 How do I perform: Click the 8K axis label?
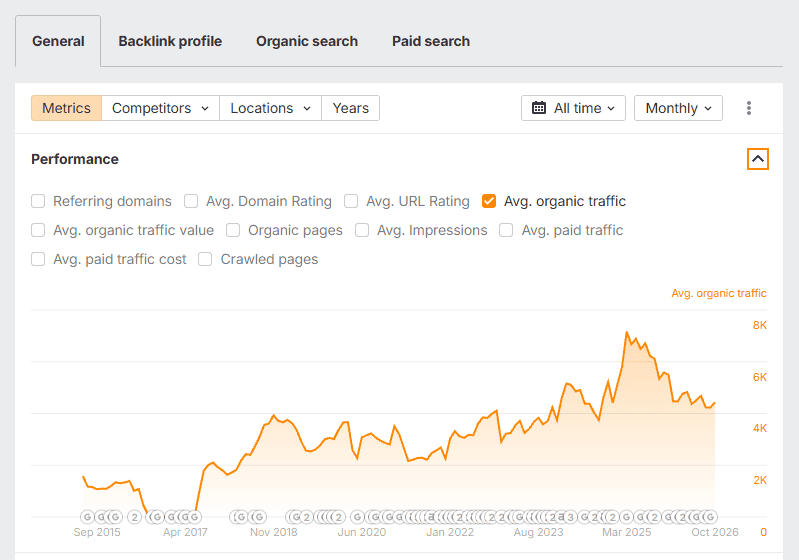[x=760, y=325]
